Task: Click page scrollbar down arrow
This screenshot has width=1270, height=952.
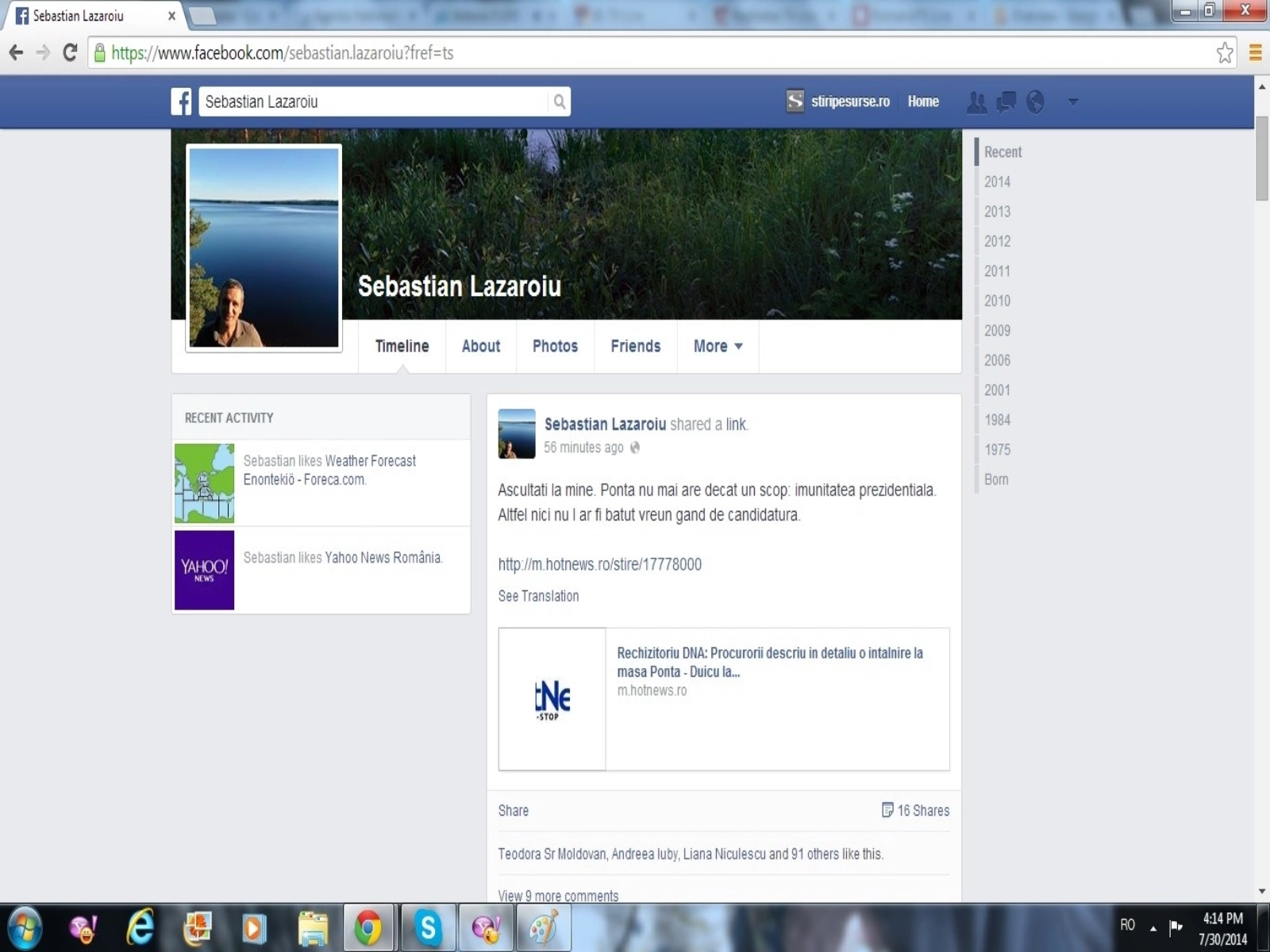Action: coord(1262,892)
